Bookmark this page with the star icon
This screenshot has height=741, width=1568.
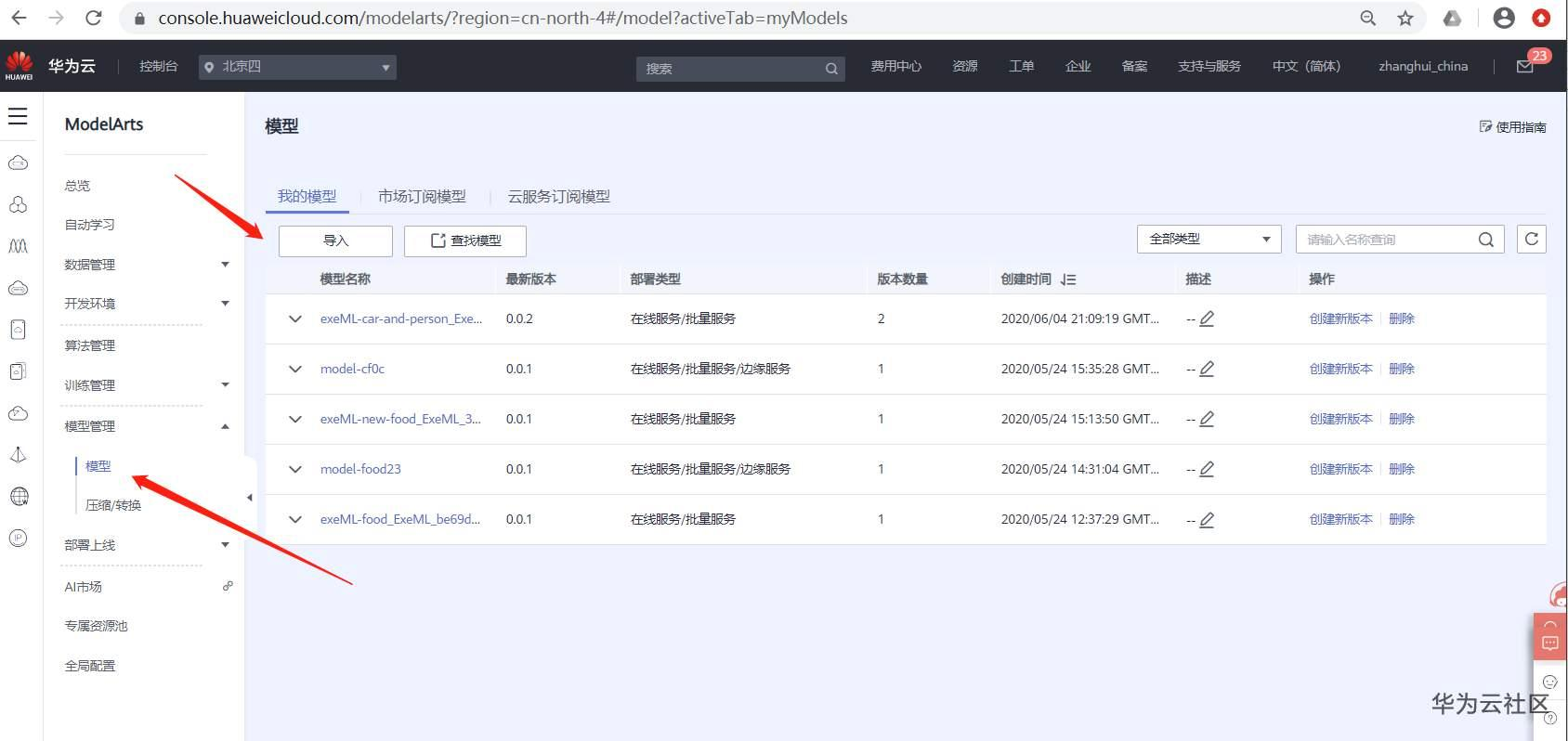(x=1405, y=18)
